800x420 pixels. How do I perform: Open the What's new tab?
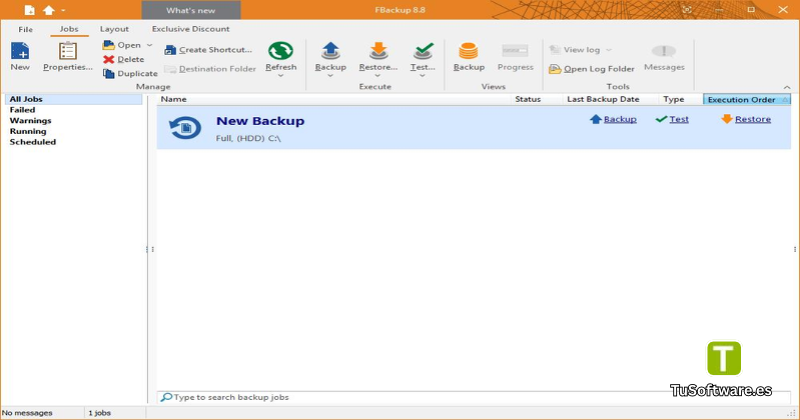tap(191, 10)
